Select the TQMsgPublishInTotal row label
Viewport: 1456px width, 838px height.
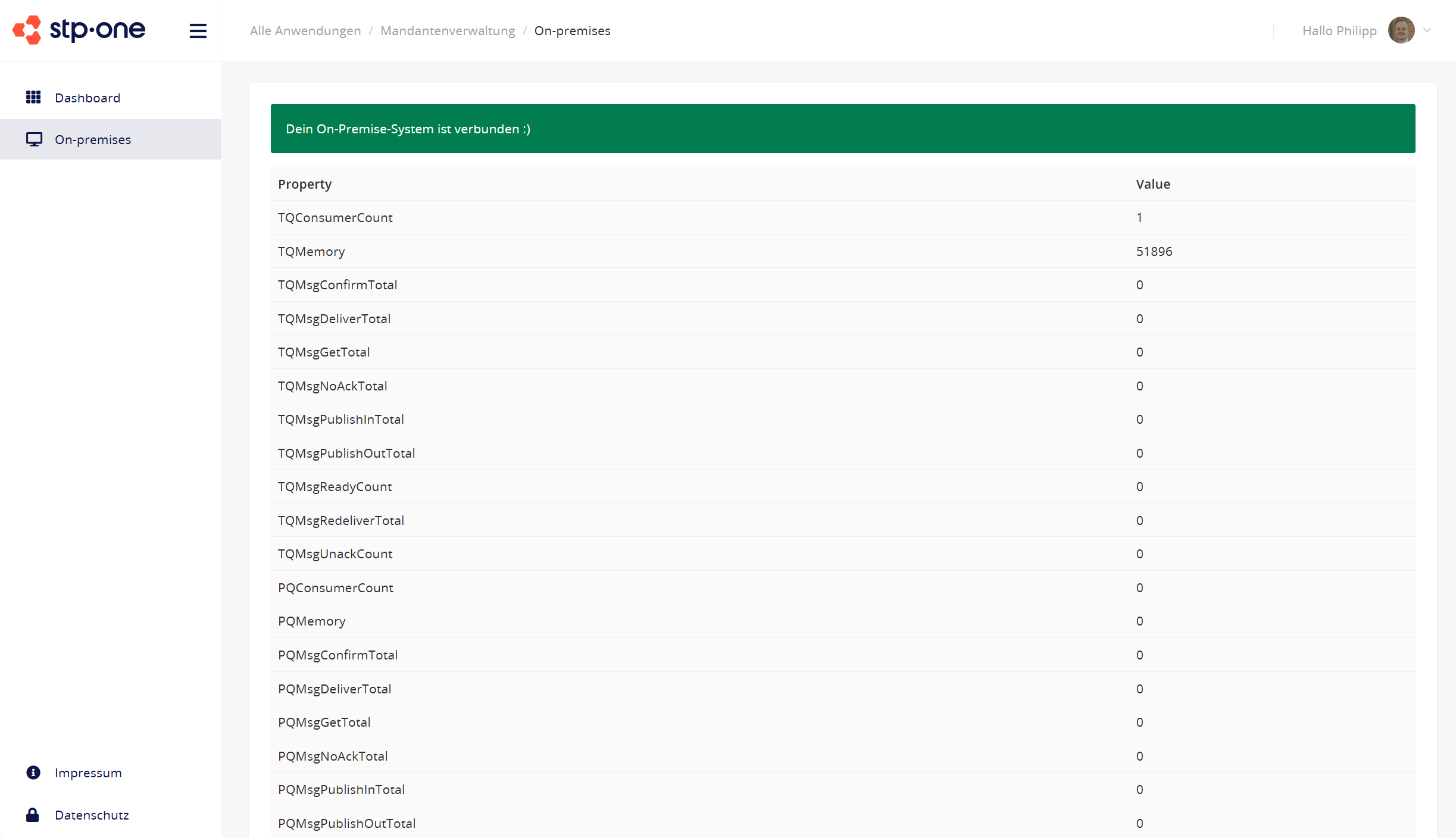pyautogui.click(x=341, y=420)
